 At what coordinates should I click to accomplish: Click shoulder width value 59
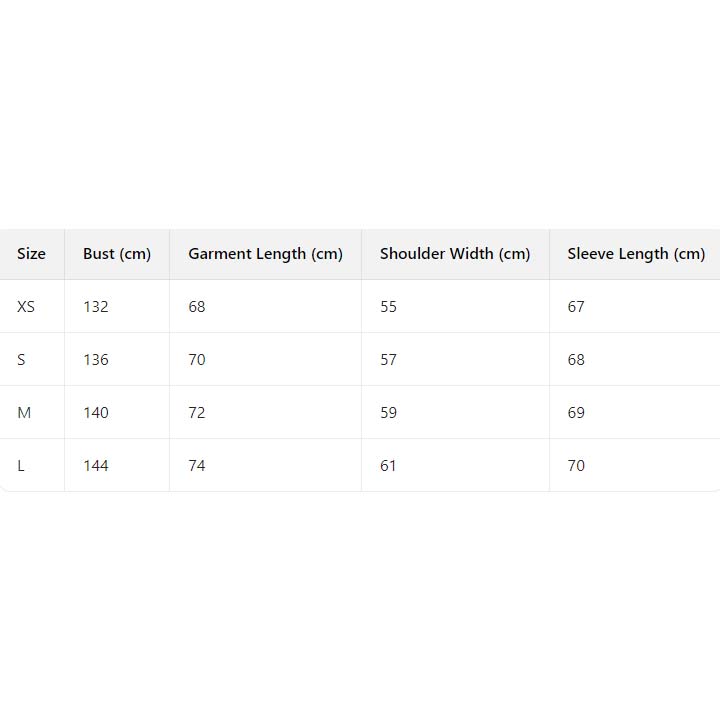coord(389,413)
